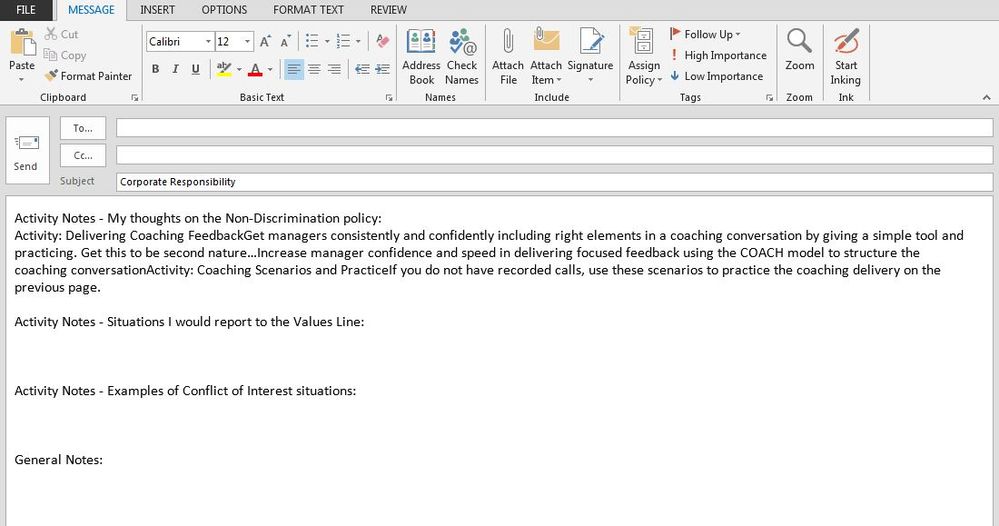Shrink the font size
The height and width of the screenshot is (526, 999).
click(285, 41)
